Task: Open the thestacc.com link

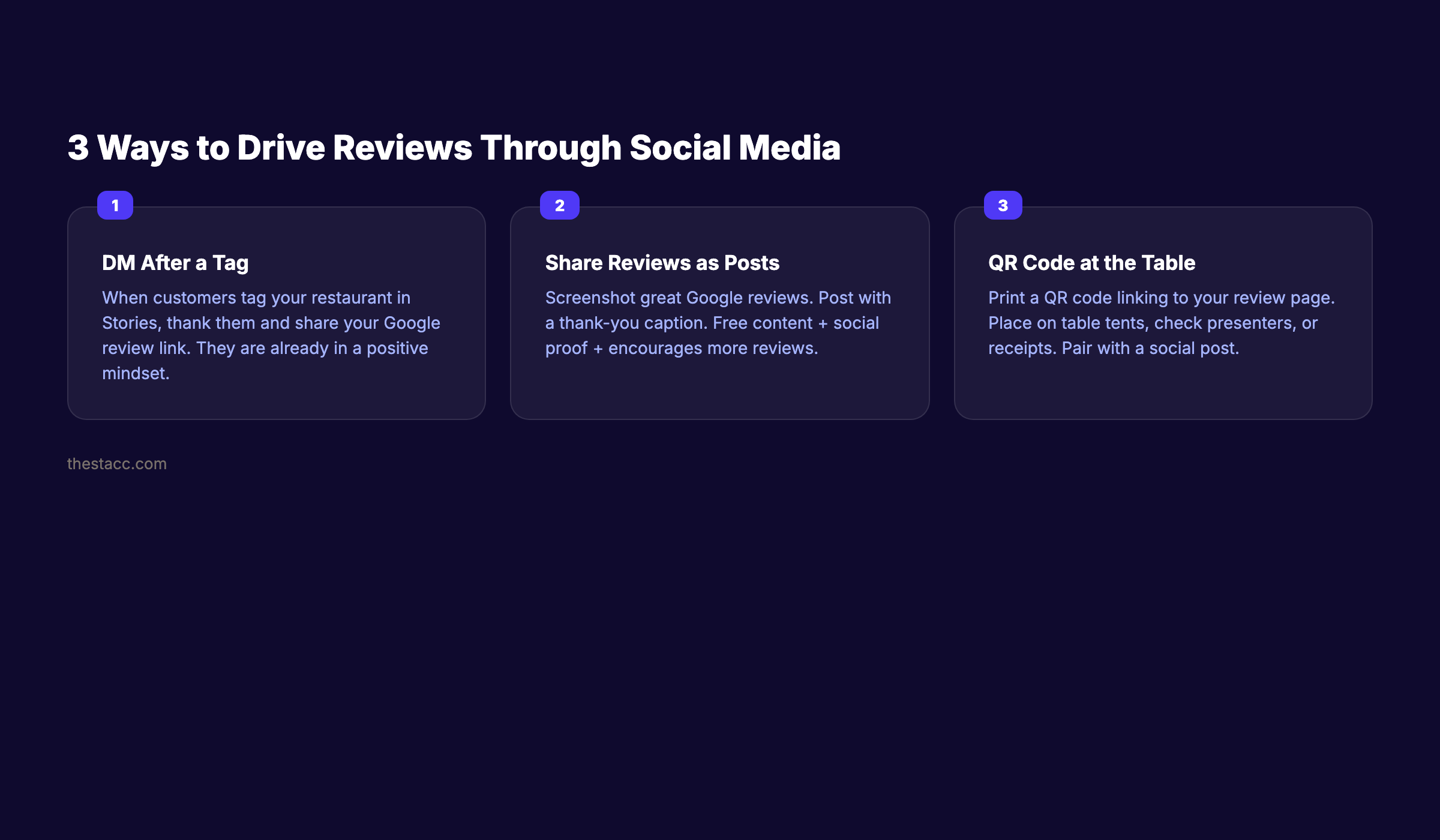Action: (x=118, y=463)
